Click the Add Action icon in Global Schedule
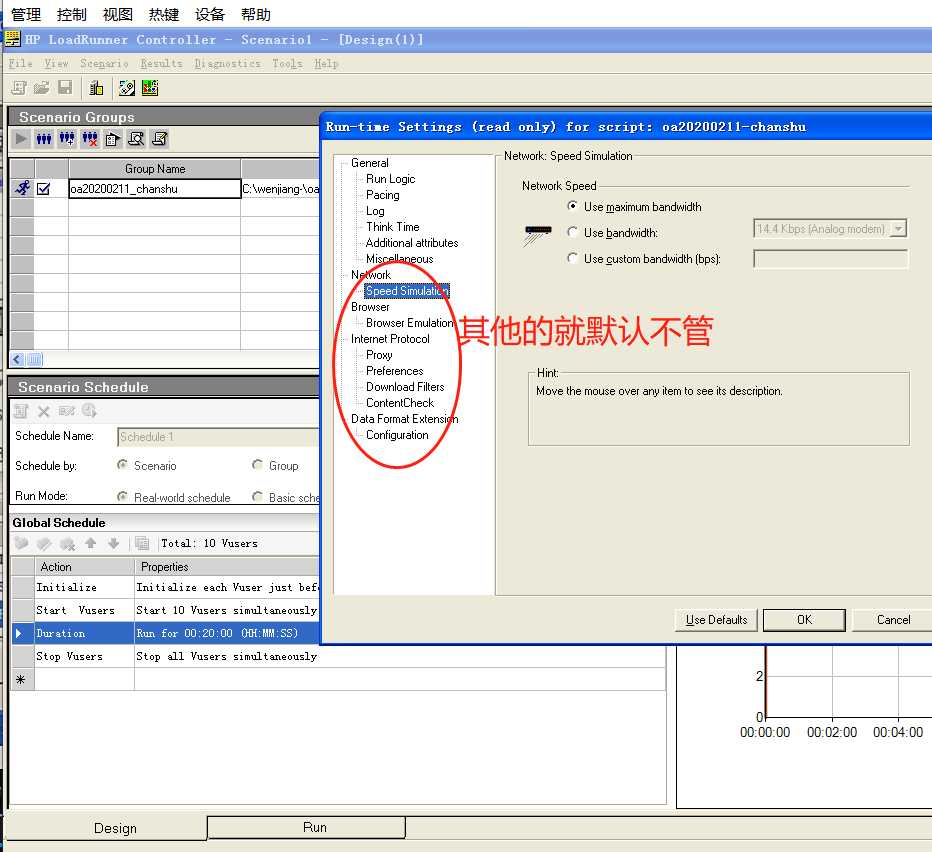 click(21, 543)
